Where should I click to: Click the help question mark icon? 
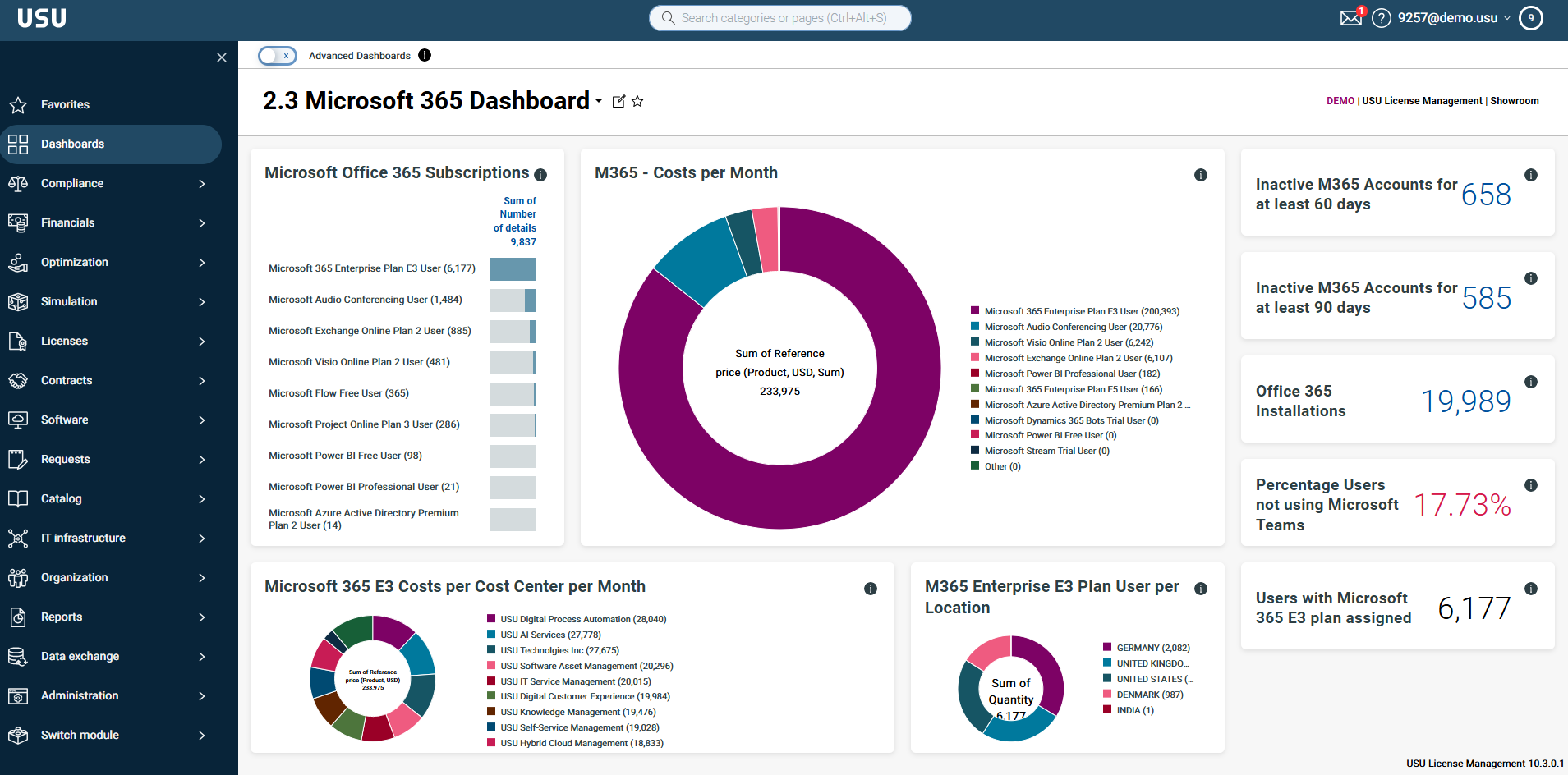point(1382,18)
